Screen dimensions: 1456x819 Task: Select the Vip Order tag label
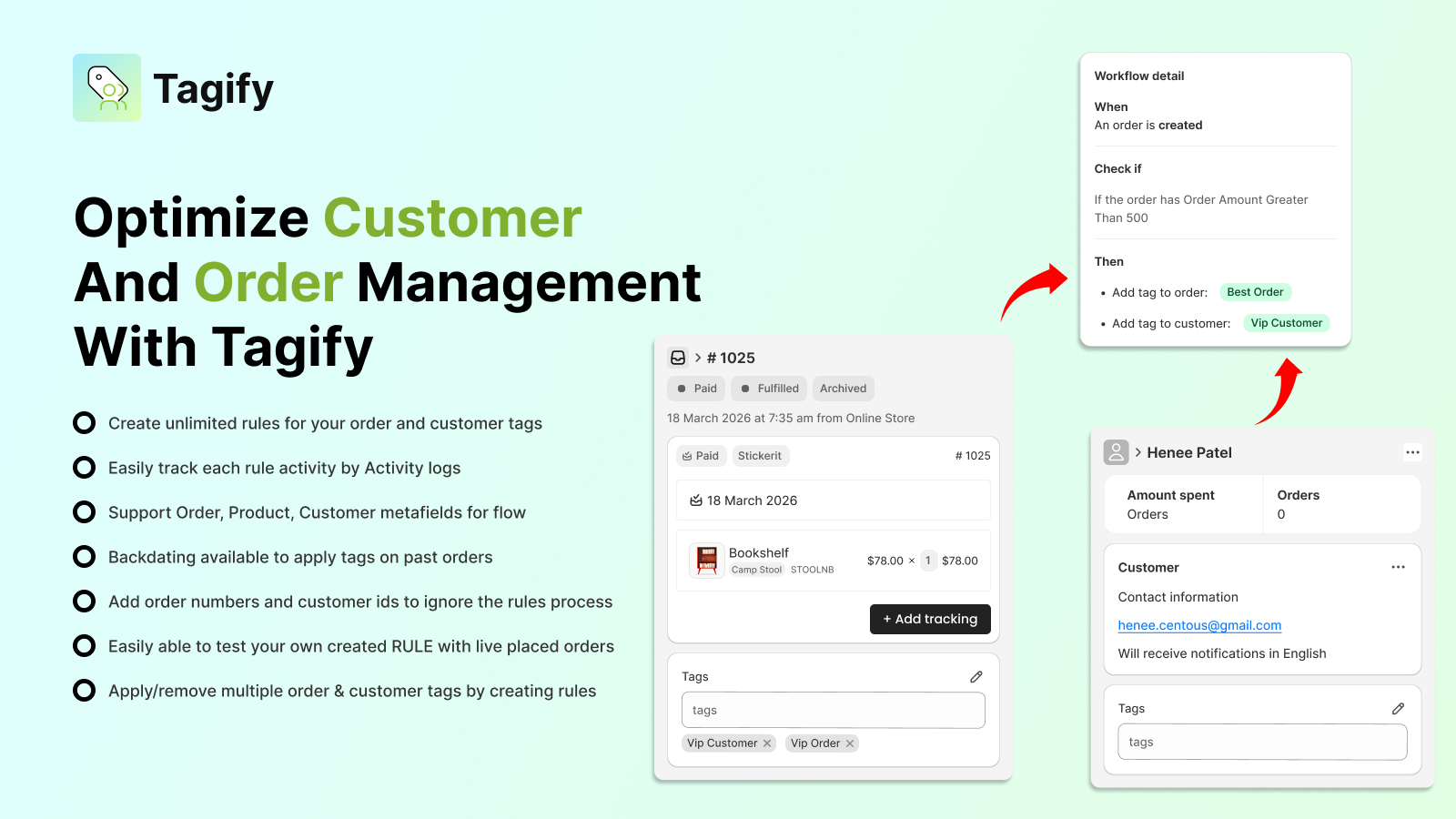pyautogui.click(x=815, y=743)
